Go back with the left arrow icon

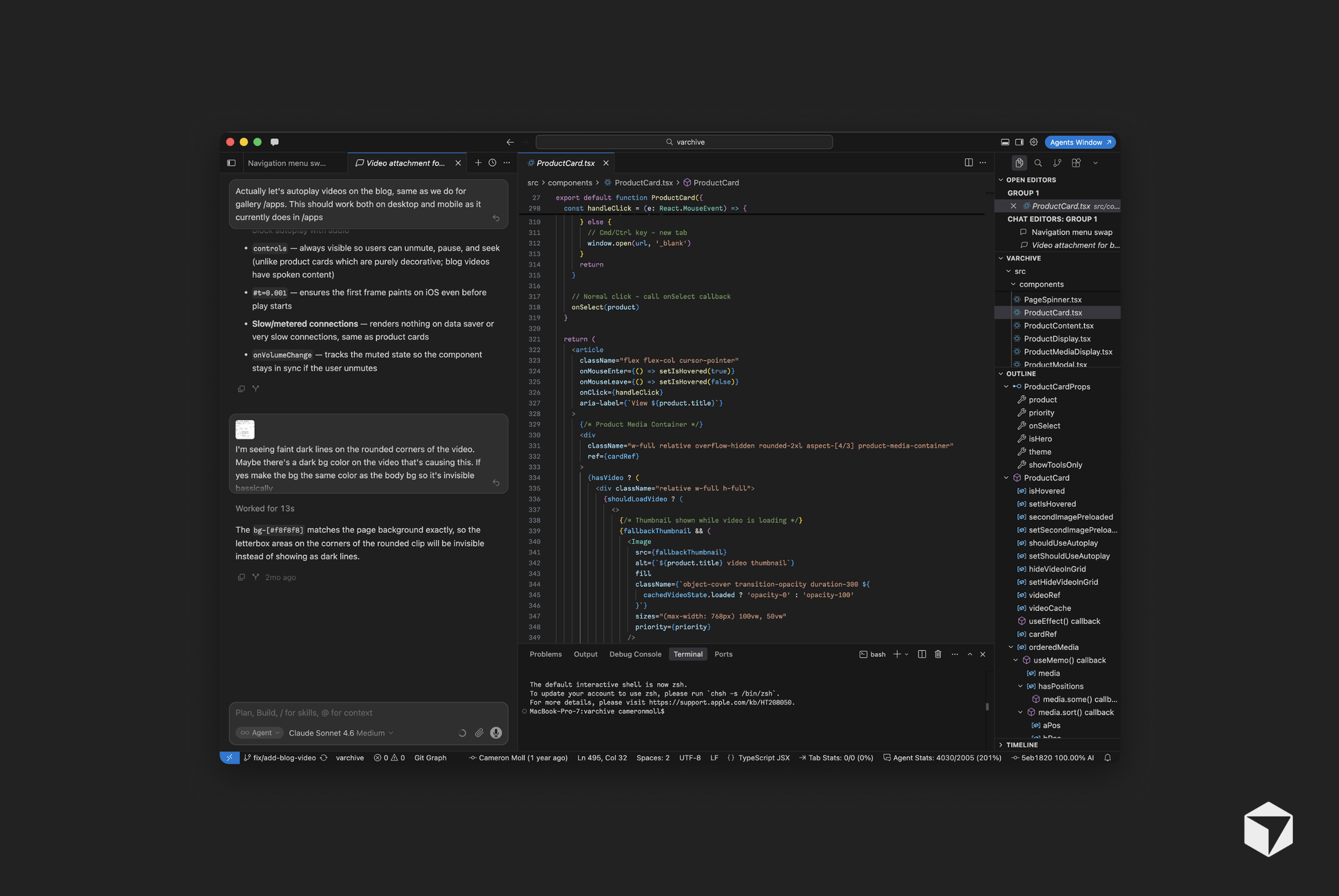coord(510,142)
